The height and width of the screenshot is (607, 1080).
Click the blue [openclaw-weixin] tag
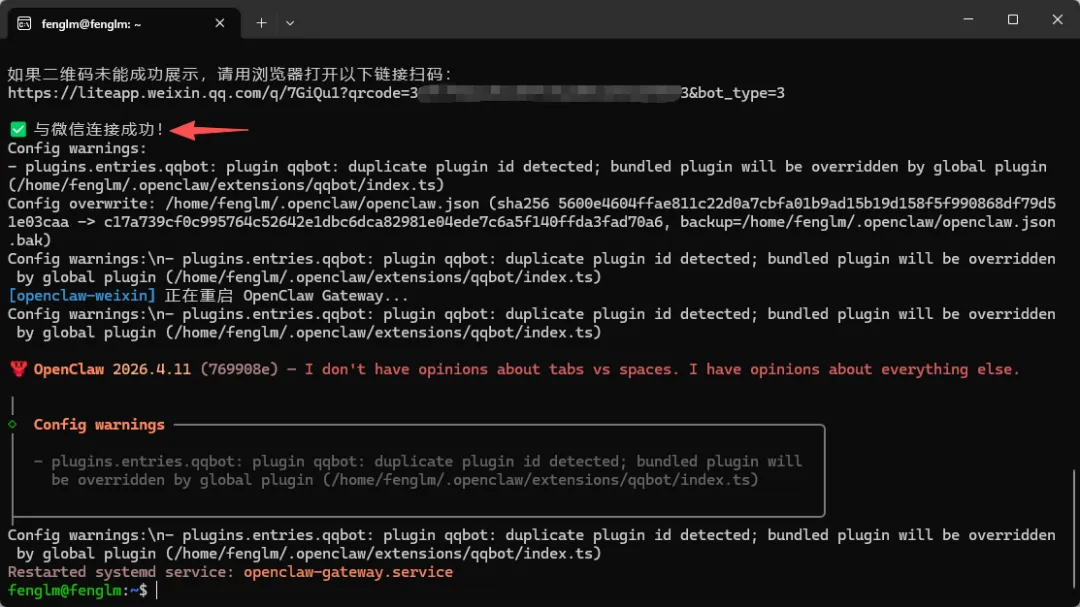(82, 296)
